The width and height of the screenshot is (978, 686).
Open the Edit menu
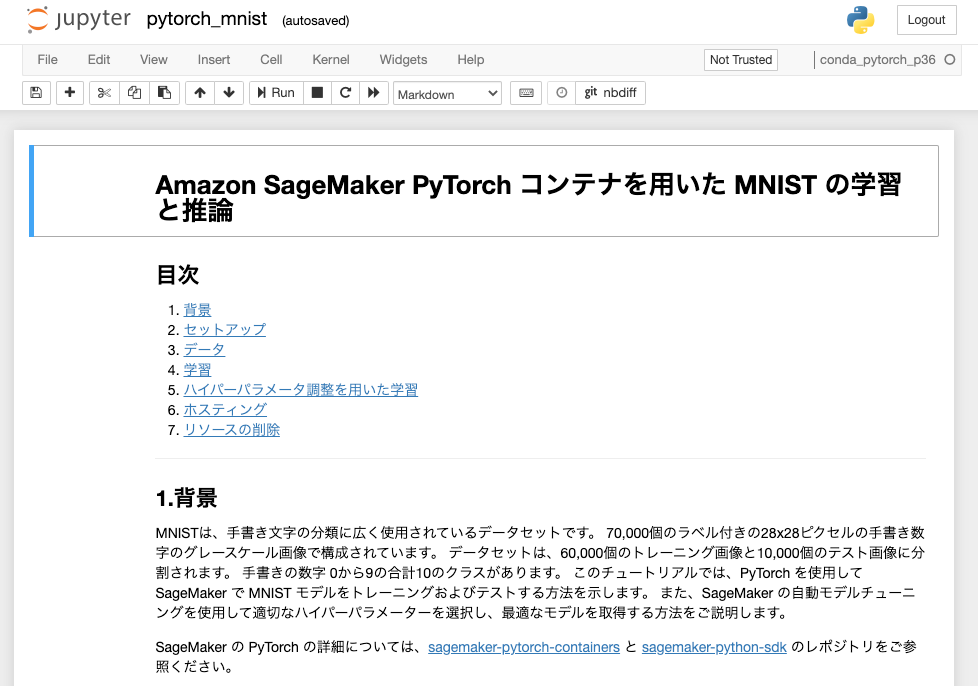(99, 60)
